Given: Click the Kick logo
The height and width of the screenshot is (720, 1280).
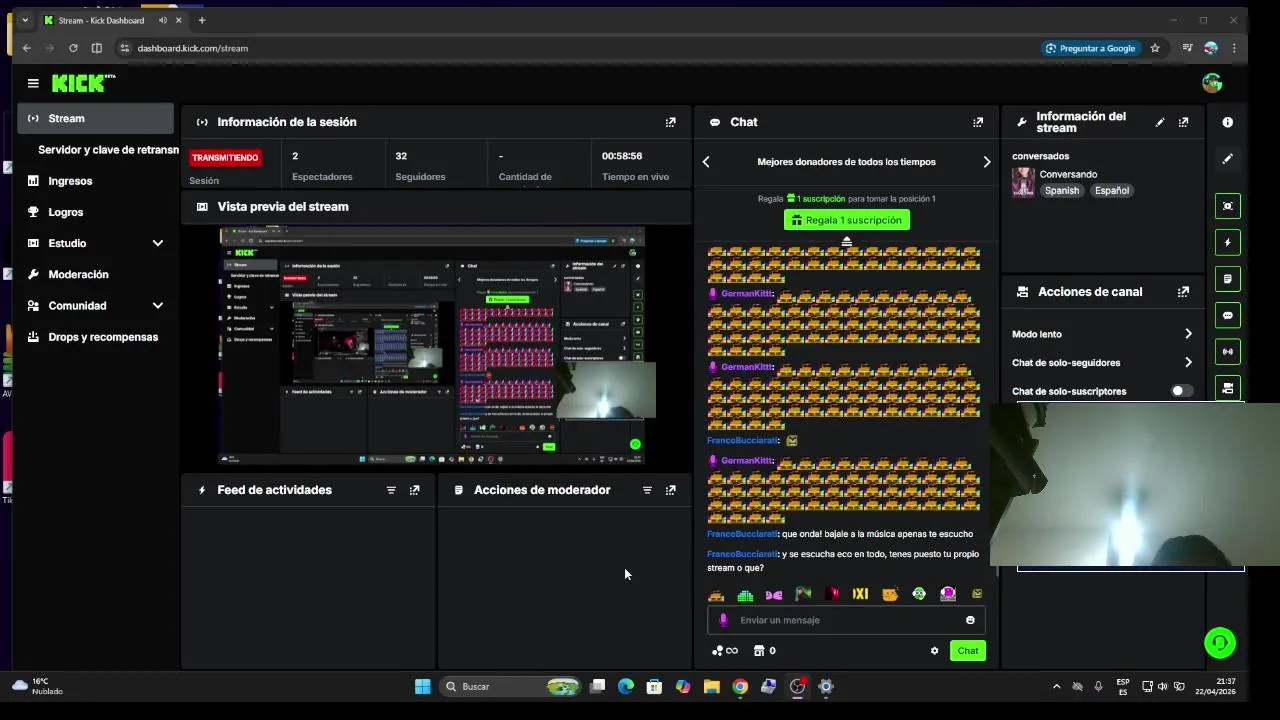Looking at the screenshot, I should (x=84, y=83).
